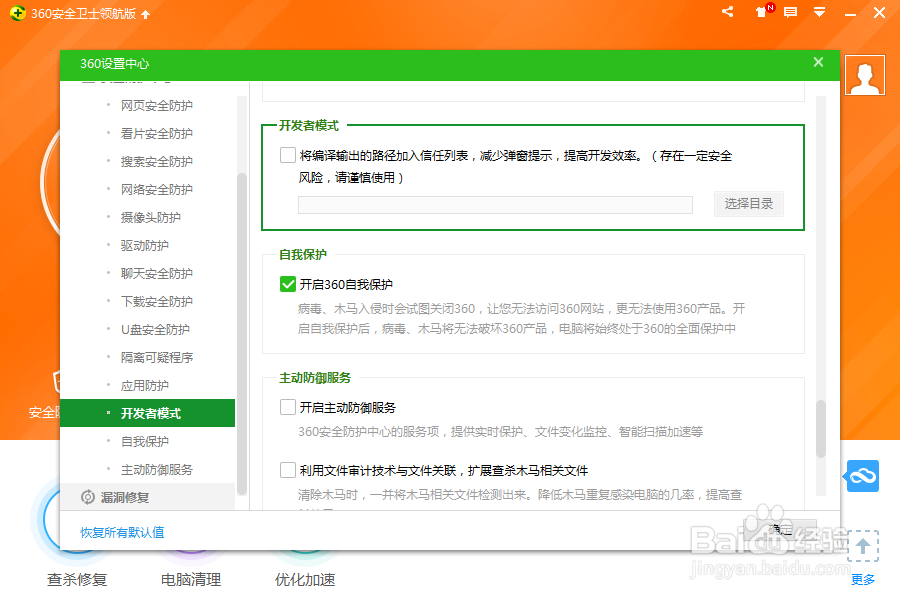
Task: Select the highlighted 开发者模式 sidebar item
Action: (148, 413)
